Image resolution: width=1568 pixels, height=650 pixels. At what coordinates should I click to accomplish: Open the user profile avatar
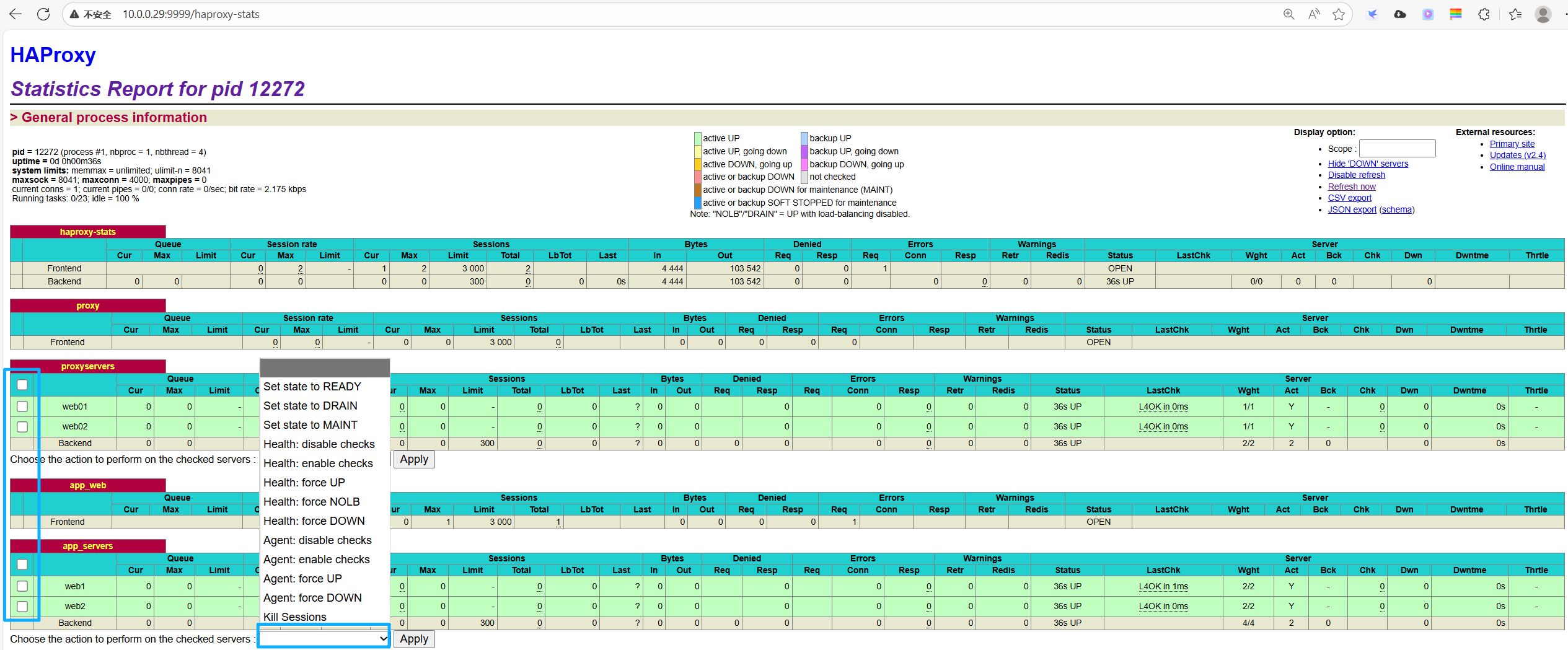1543,14
